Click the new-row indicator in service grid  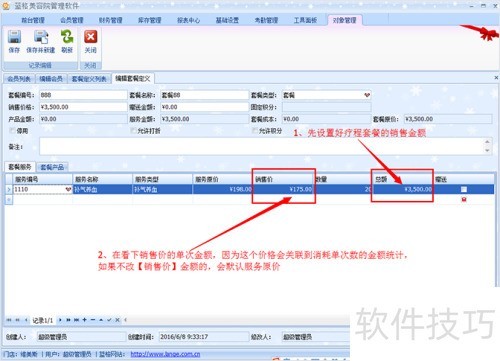click(x=9, y=199)
